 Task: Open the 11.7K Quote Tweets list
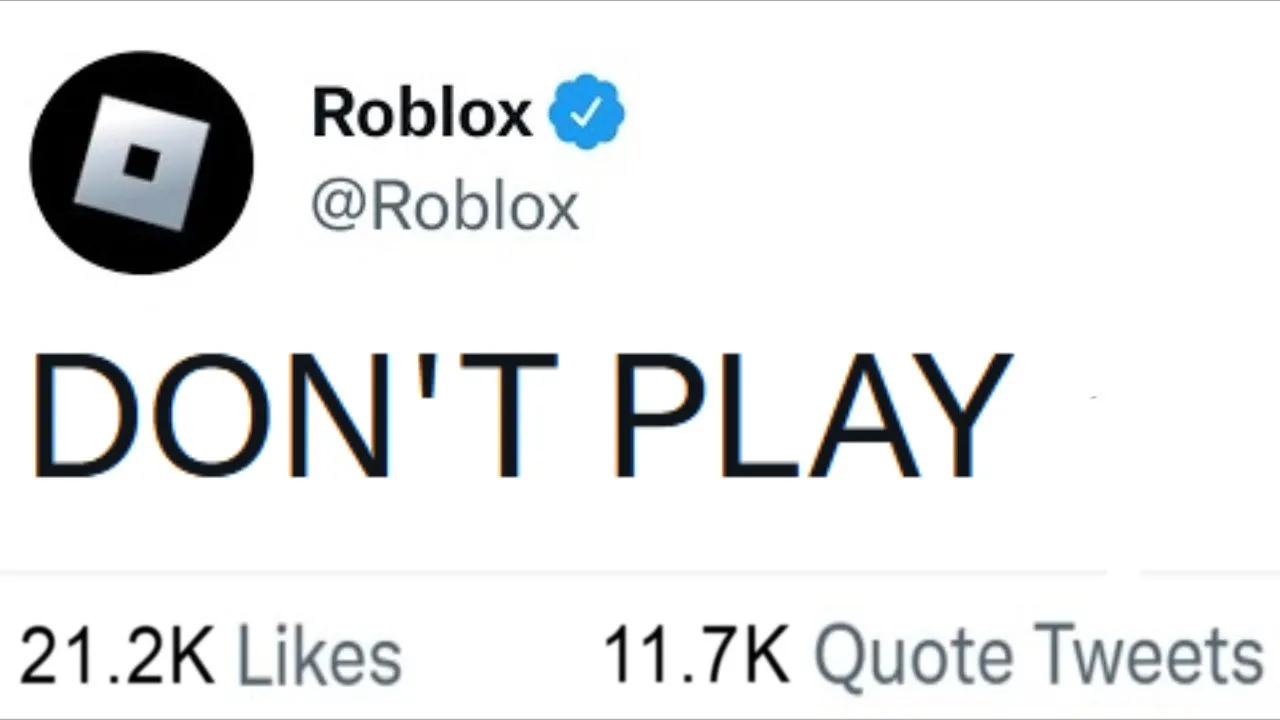933,657
